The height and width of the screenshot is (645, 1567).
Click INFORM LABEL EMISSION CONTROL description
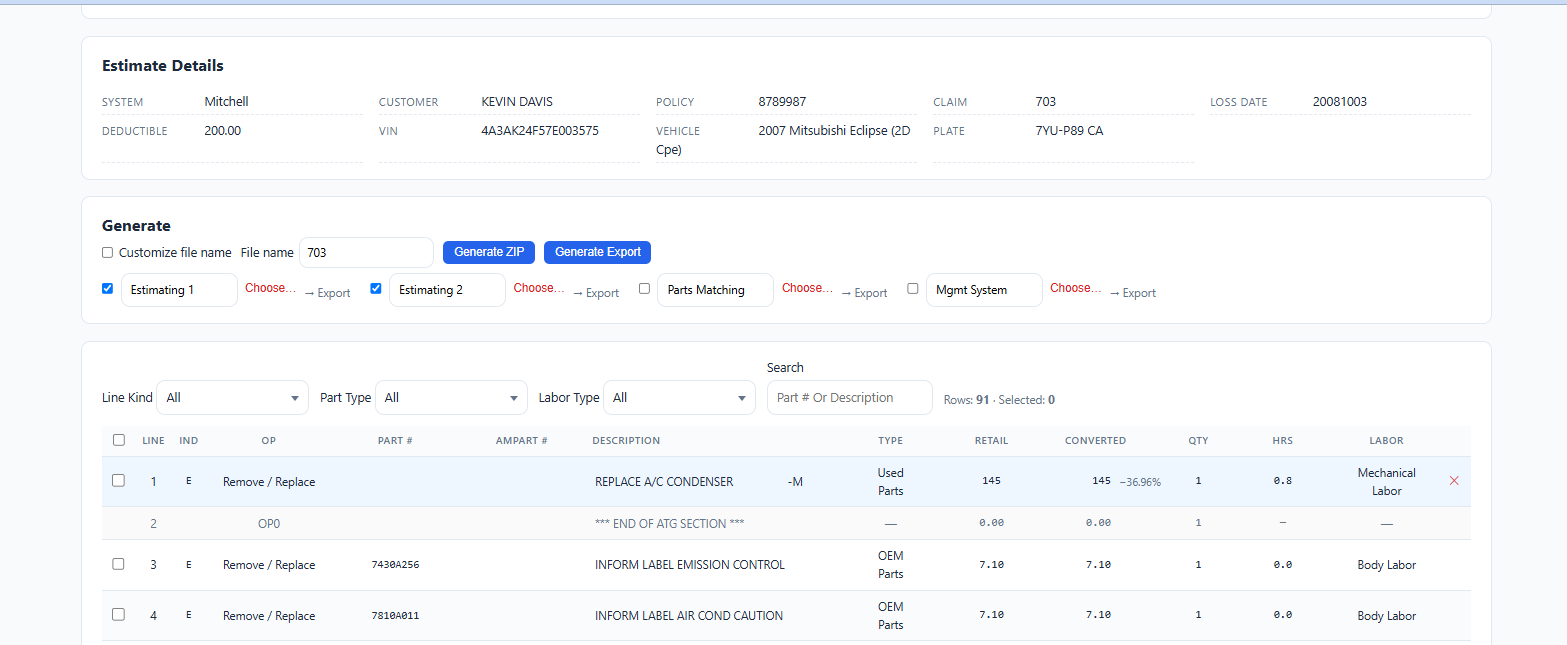(690, 565)
